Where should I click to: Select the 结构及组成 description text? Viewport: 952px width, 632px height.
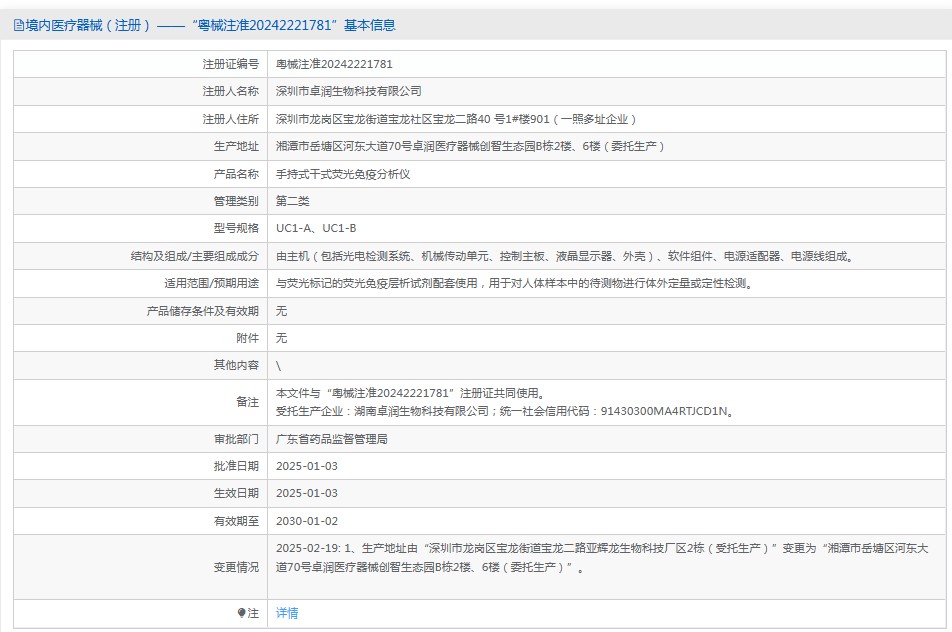tap(563, 256)
